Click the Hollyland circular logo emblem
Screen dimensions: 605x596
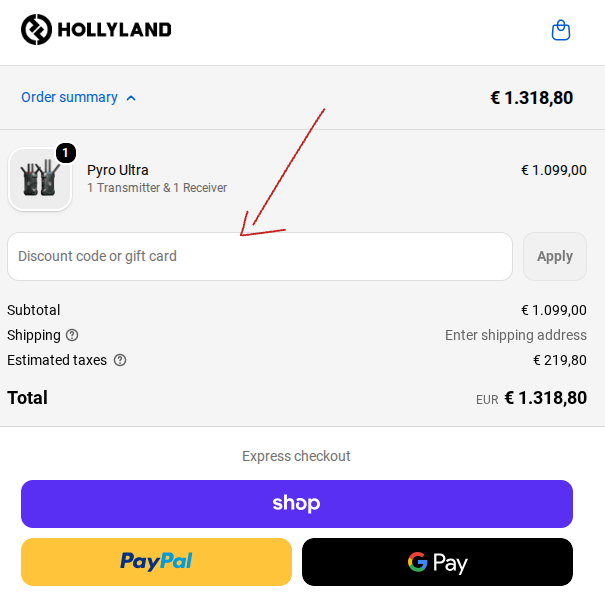coord(36,30)
